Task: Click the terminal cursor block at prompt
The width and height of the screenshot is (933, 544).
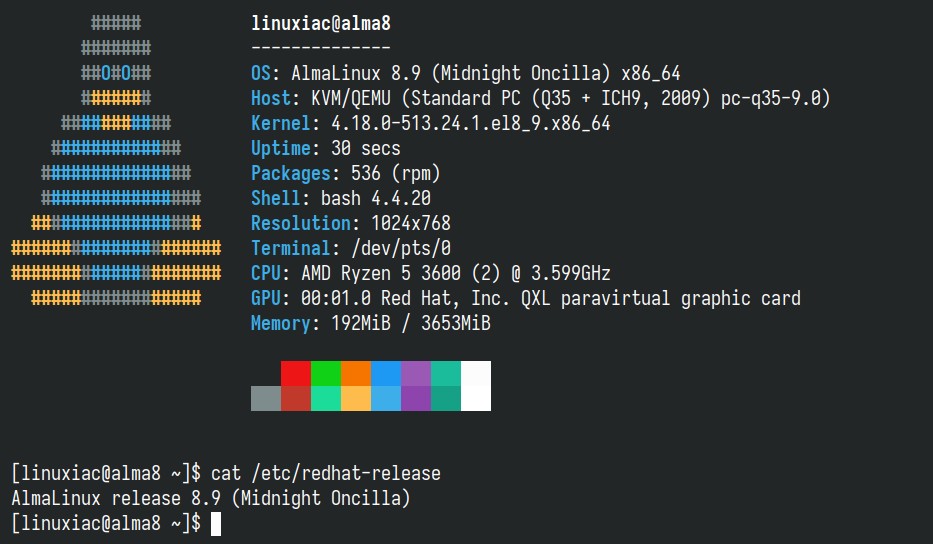Action: tap(216, 524)
